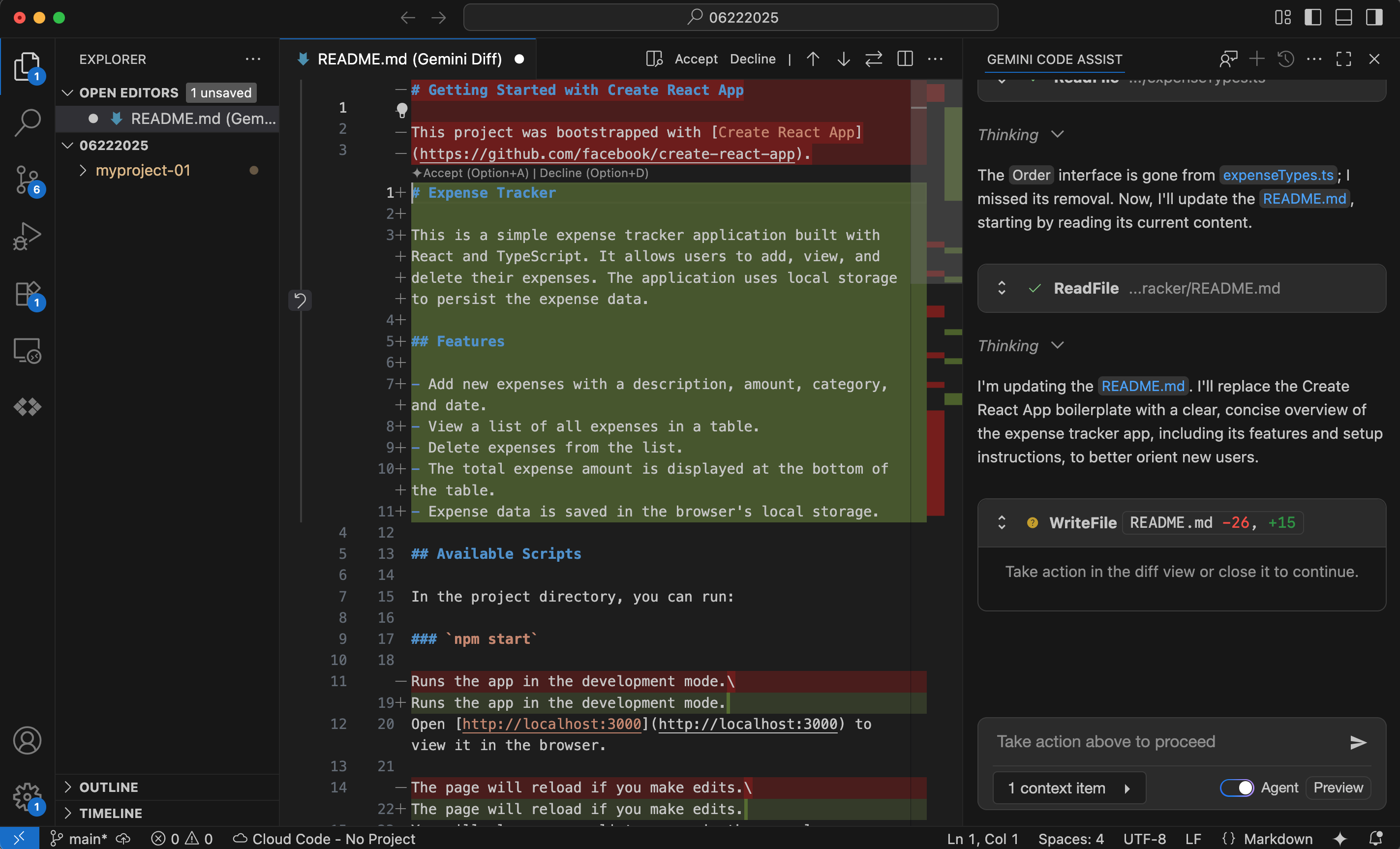Start a new Gemini chat with plus icon
Screen dimensions: 1400x849
(1257, 59)
